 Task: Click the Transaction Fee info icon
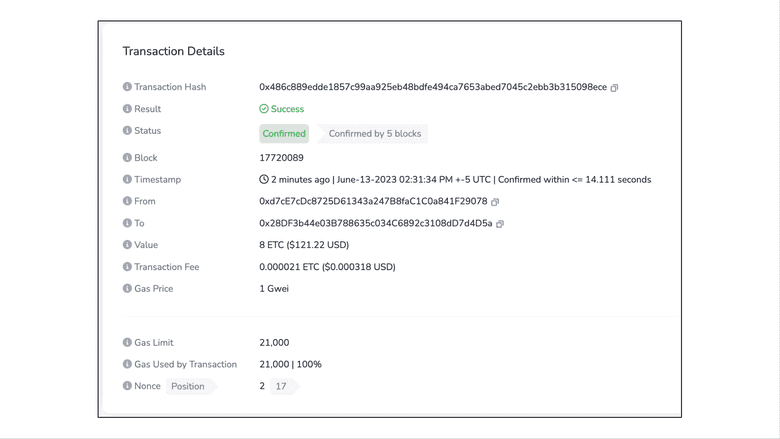(x=127, y=267)
